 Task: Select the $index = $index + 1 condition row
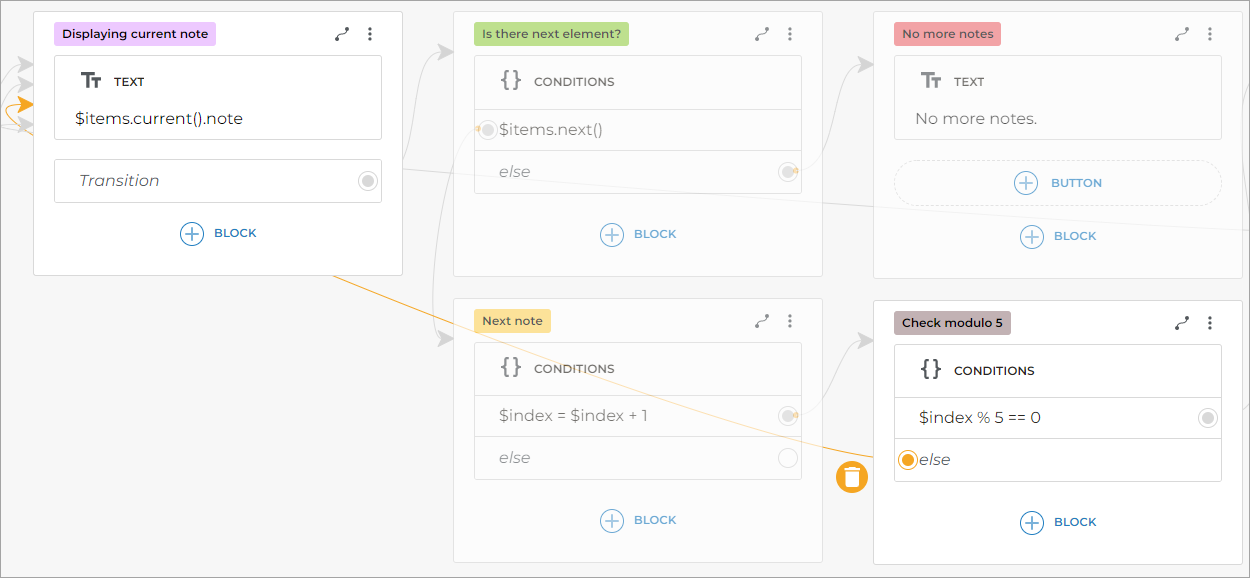click(x=620, y=415)
